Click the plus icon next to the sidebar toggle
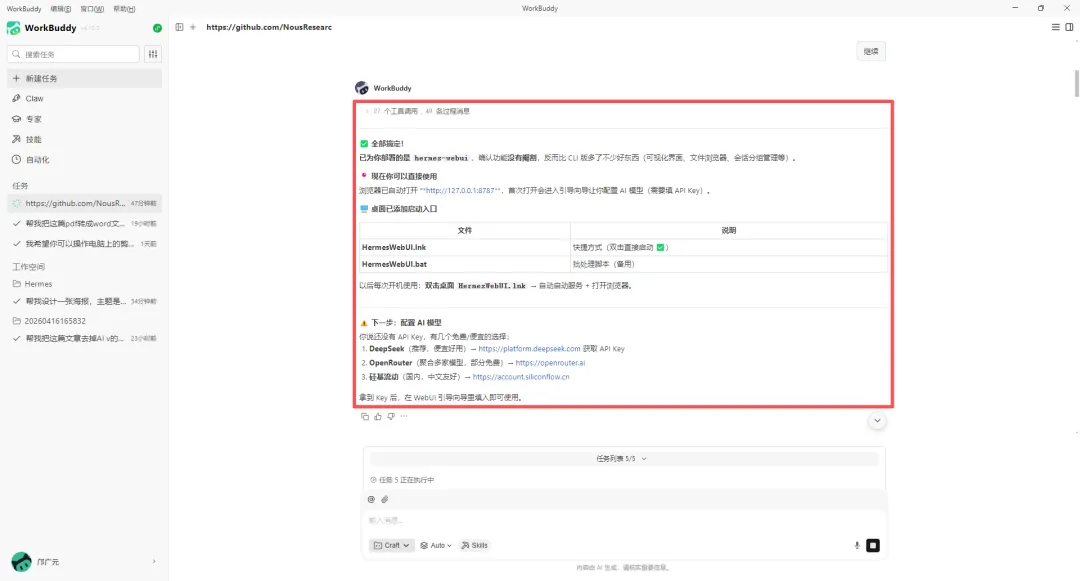This screenshot has height=581, width=1080. (x=193, y=28)
